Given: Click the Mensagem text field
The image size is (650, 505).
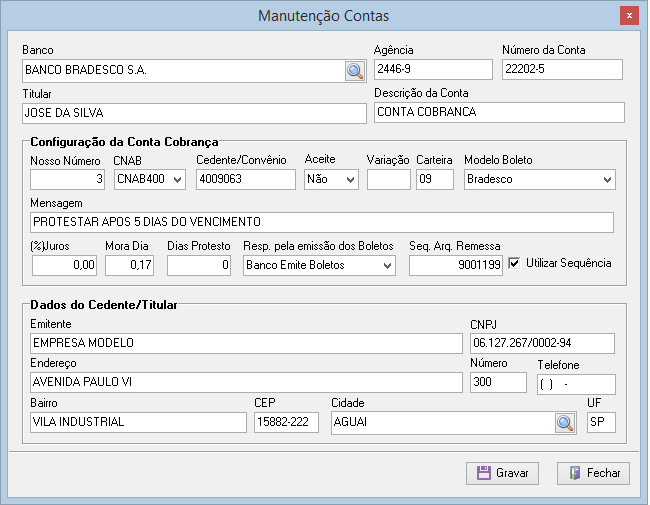Looking at the screenshot, I should [322, 222].
